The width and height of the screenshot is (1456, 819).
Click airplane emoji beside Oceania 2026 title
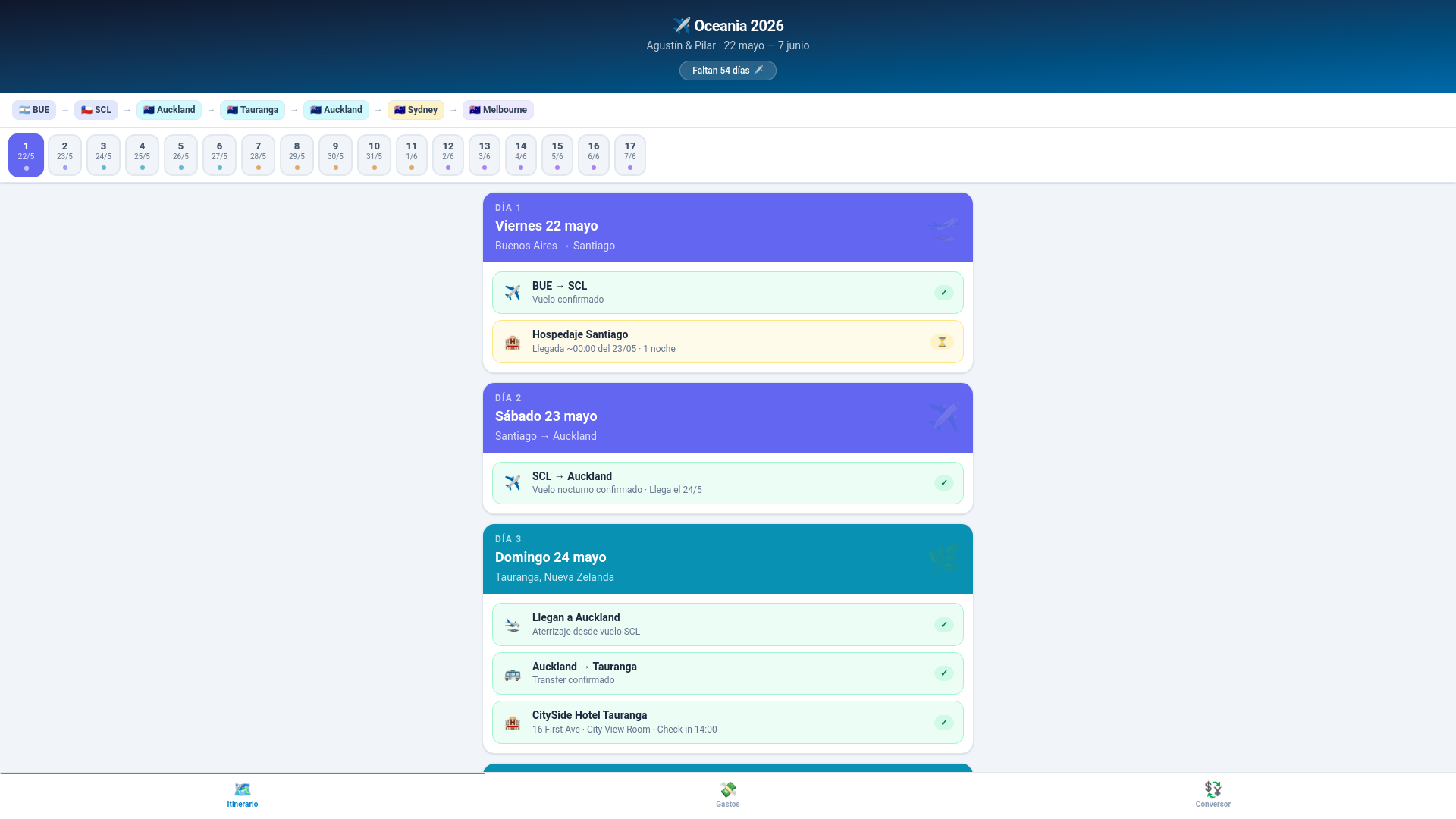681,26
